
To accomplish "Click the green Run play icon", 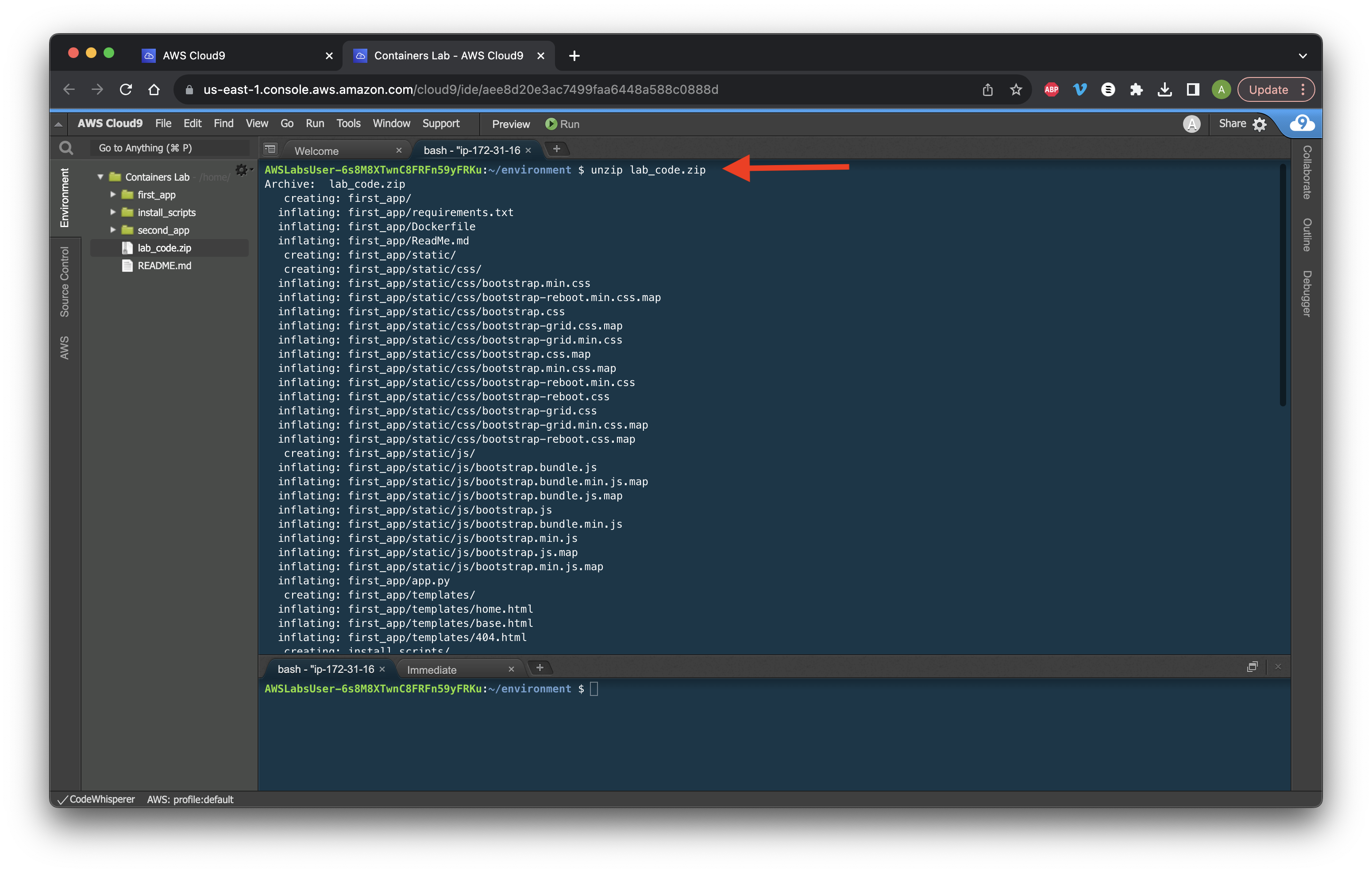I will tap(551, 124).
